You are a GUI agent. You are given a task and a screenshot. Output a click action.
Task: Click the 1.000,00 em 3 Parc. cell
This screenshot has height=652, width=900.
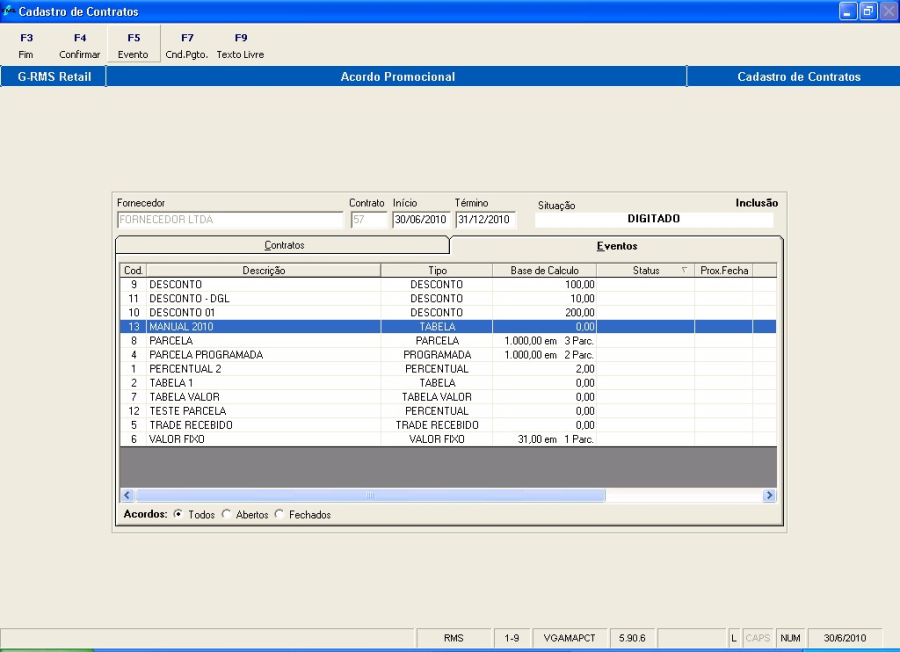coord(545,341)
